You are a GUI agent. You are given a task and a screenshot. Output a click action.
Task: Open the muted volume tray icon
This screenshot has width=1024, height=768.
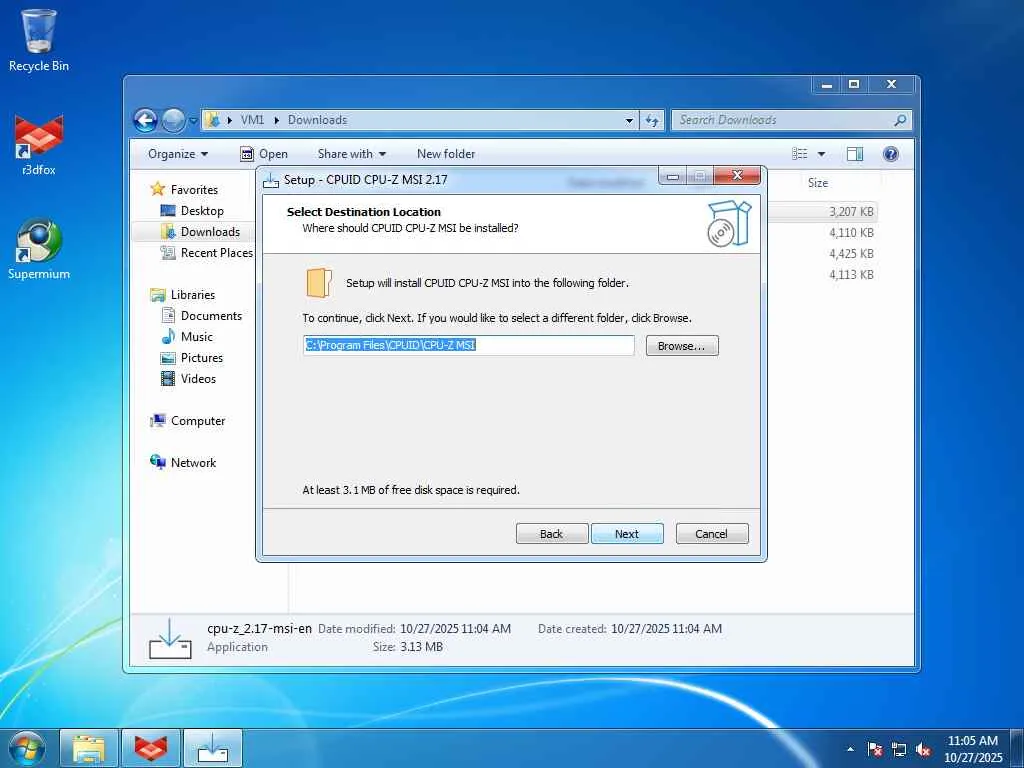(923, 749)
